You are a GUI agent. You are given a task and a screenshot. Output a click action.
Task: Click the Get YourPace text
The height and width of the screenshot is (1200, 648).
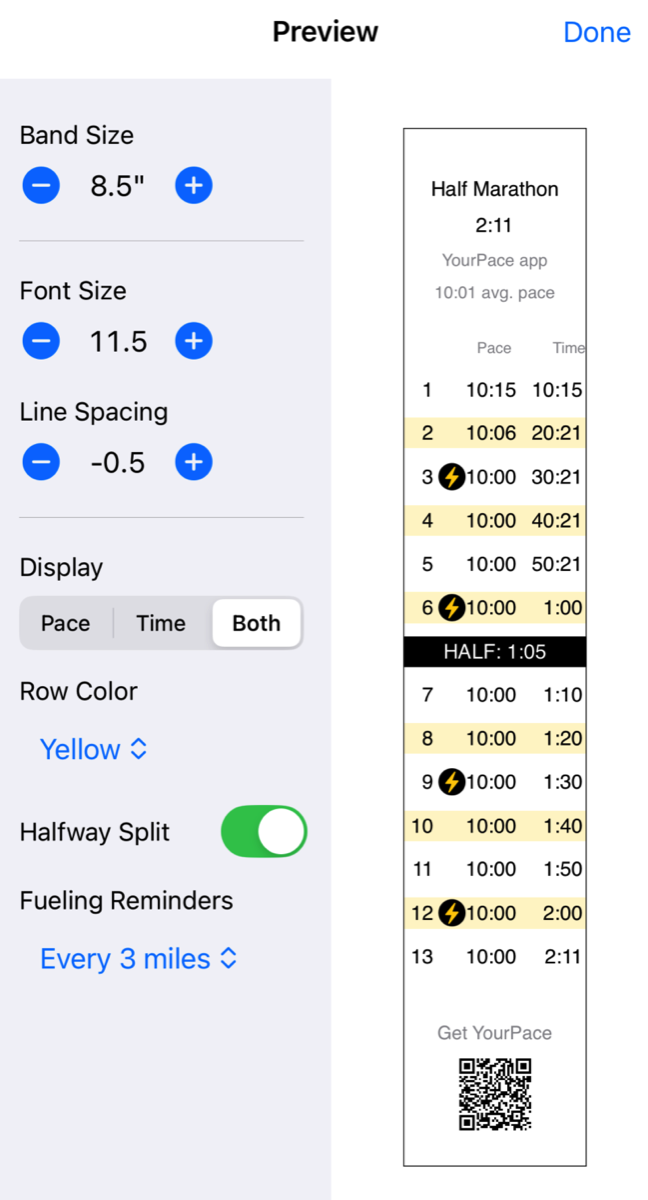click(494, 1033)
